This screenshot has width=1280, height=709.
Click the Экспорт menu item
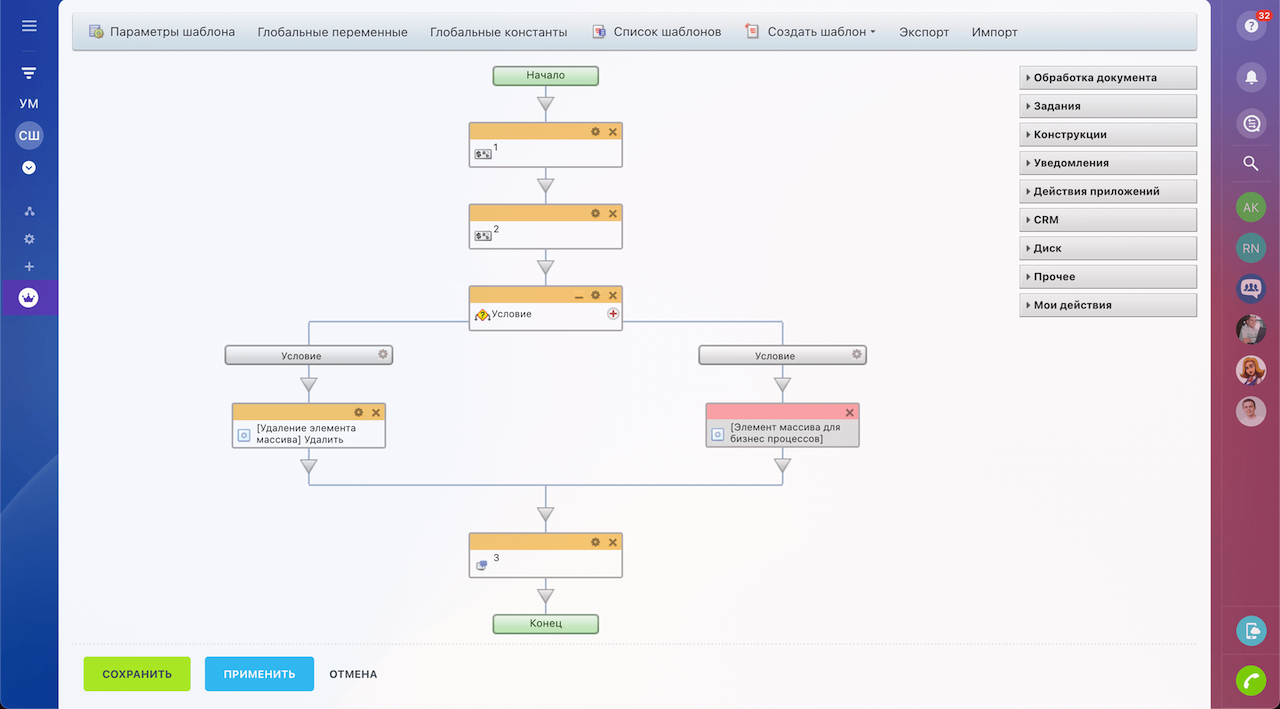[924, 32]
